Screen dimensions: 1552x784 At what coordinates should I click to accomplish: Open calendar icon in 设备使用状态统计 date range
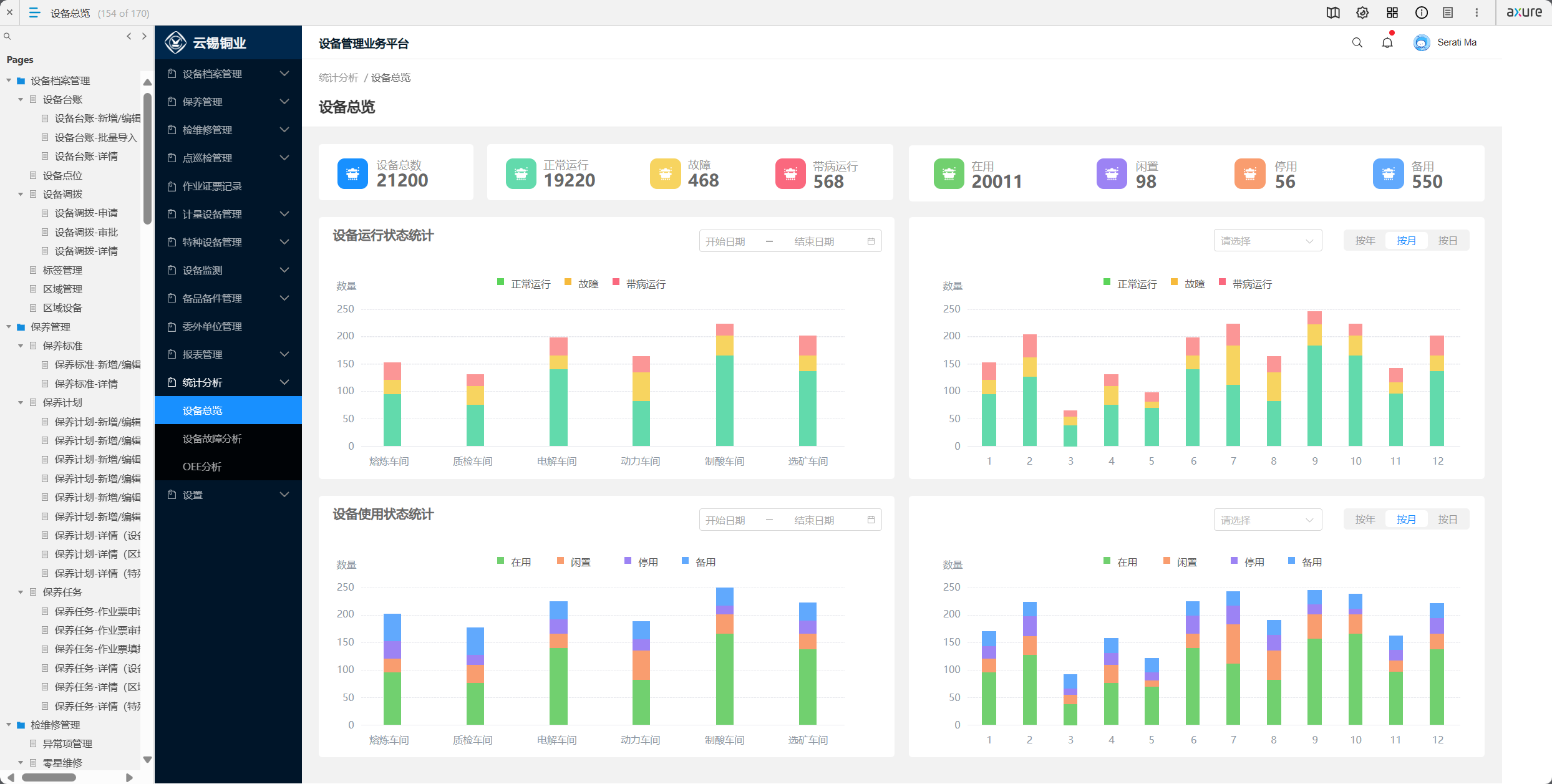point(871,520)
